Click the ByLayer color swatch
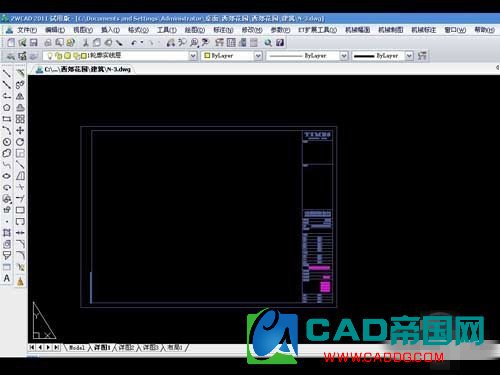Image resolution: width=500 pixels, height=375 pixels. point(207,56)
